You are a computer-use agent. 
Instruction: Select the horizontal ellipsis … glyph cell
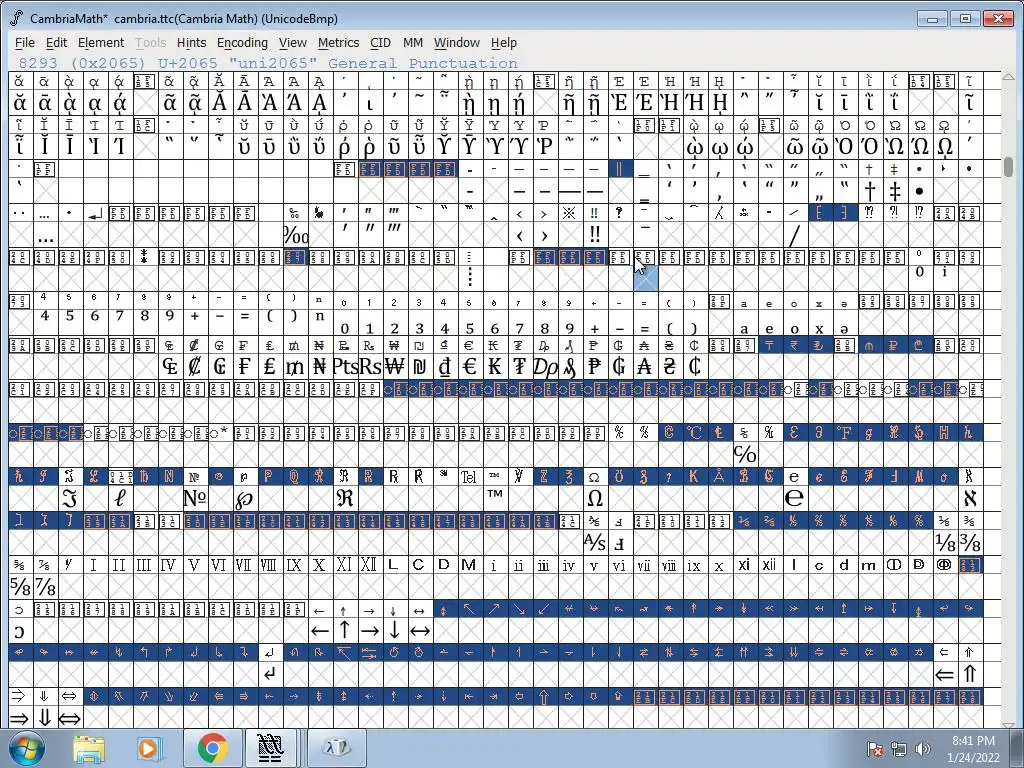click(44, 234)
